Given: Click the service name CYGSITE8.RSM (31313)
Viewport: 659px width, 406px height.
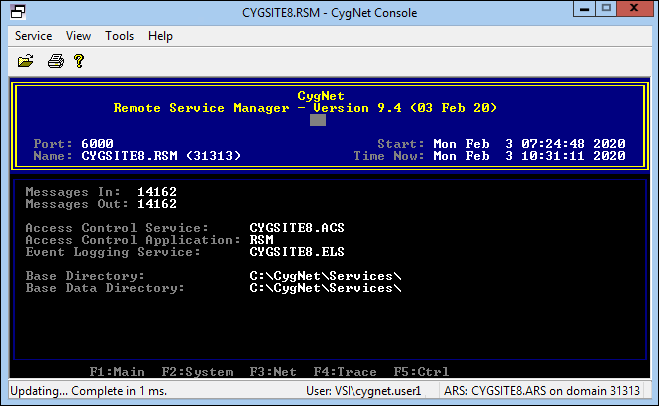Looking at the screenshot, I should pyautogui.click(x=161, y=156).
